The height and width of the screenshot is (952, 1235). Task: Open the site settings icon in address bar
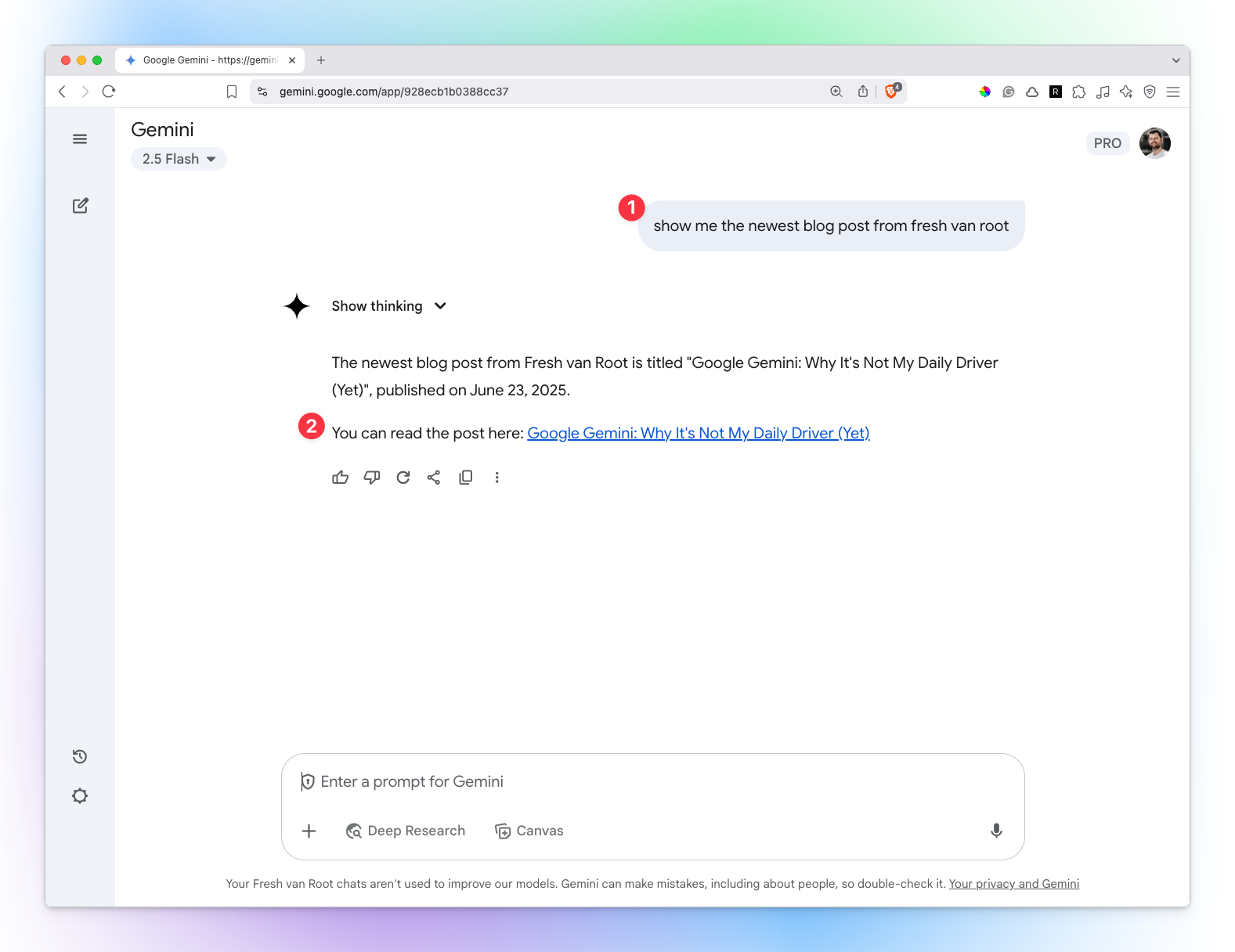click(262, 92)
